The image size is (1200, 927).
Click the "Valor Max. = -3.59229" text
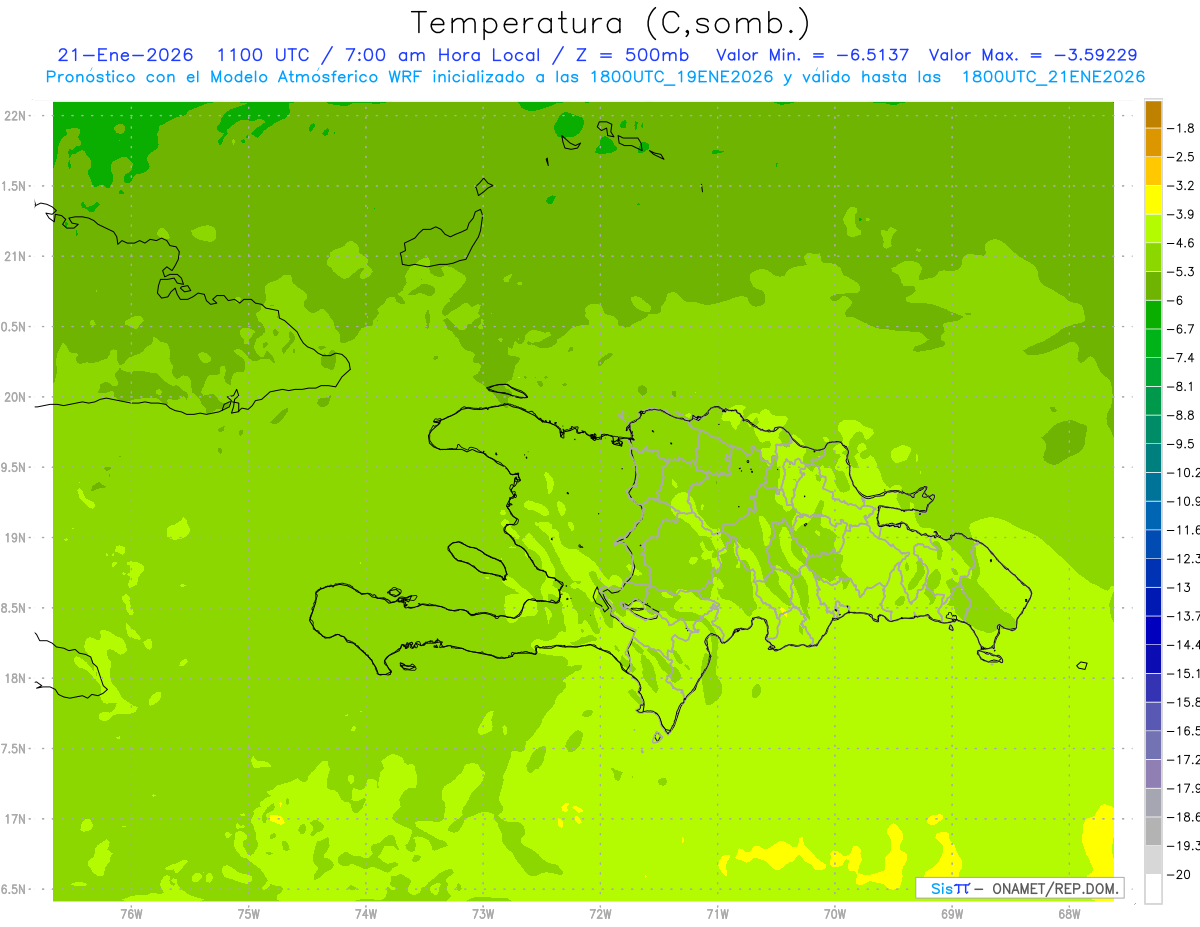(x=1033, y=55)
